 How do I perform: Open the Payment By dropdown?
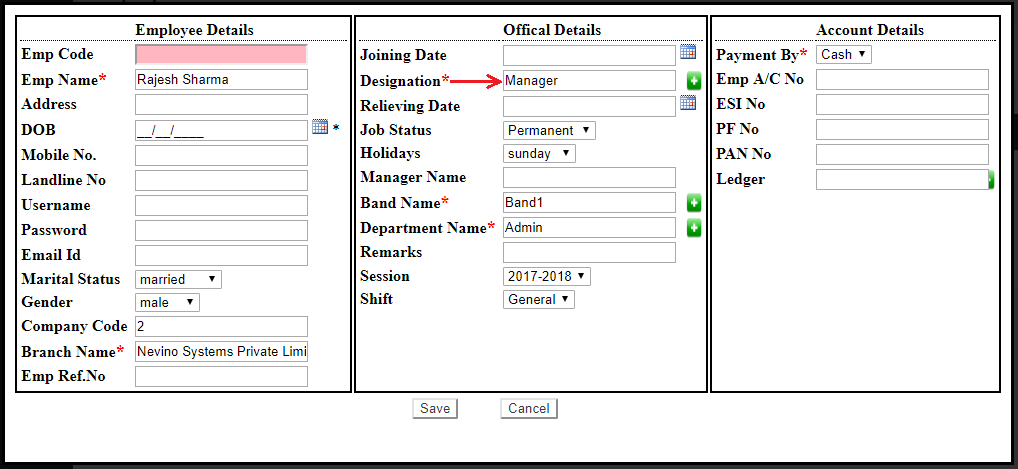coord(843,55)
